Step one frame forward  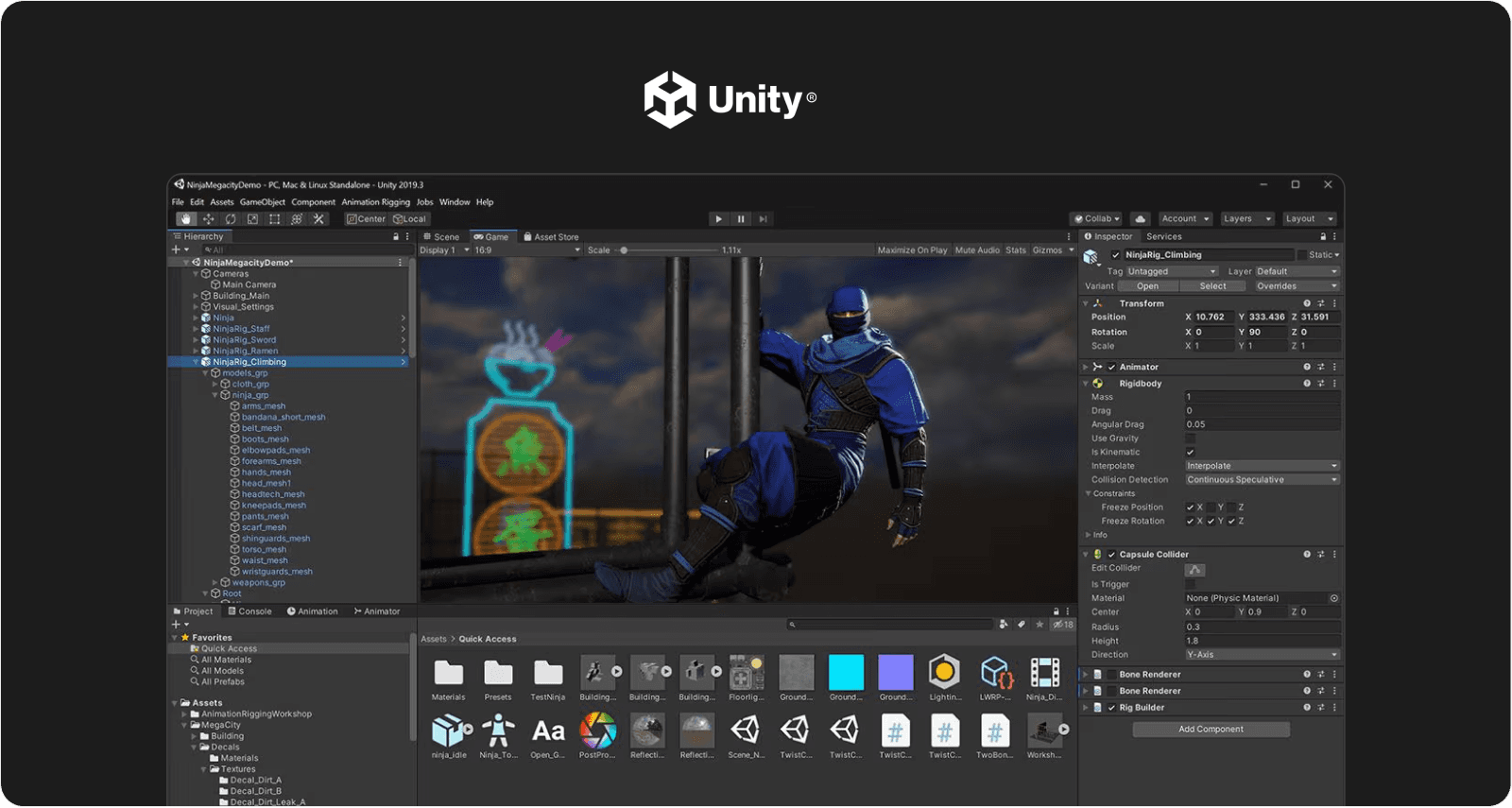coord(763,219)
